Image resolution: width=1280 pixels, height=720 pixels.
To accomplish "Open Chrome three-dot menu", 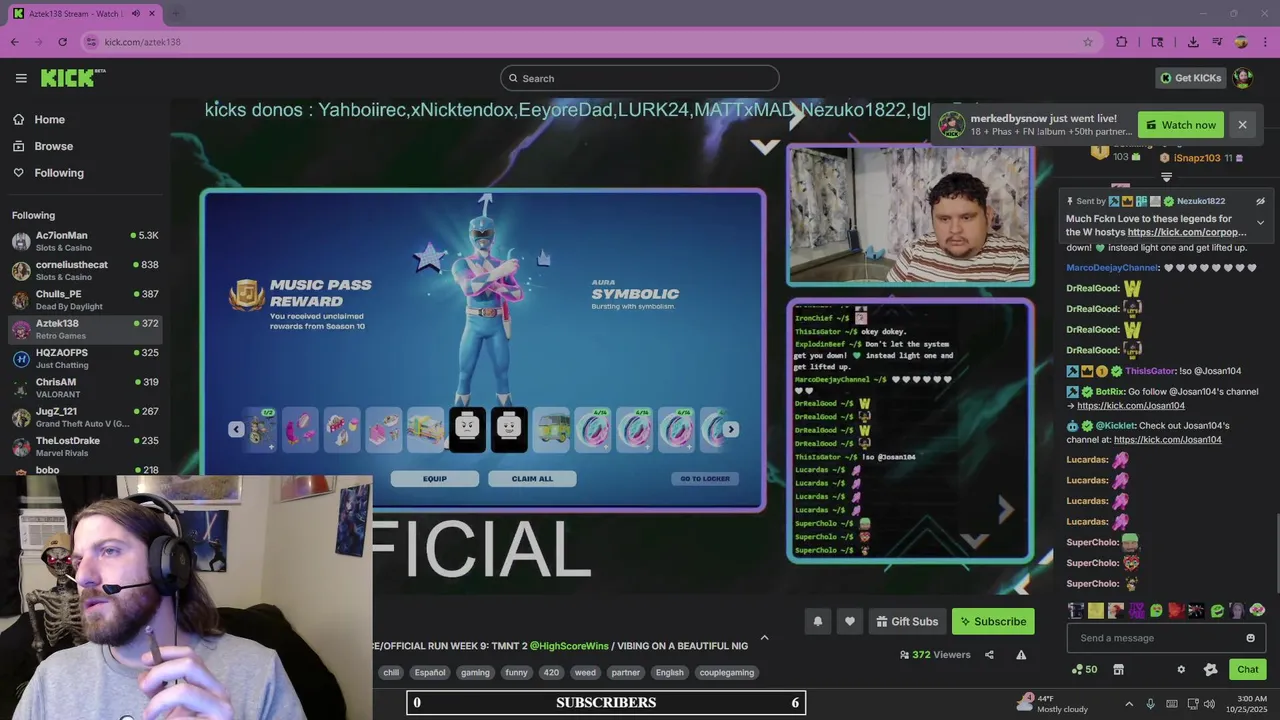I will coord(1265,42).
